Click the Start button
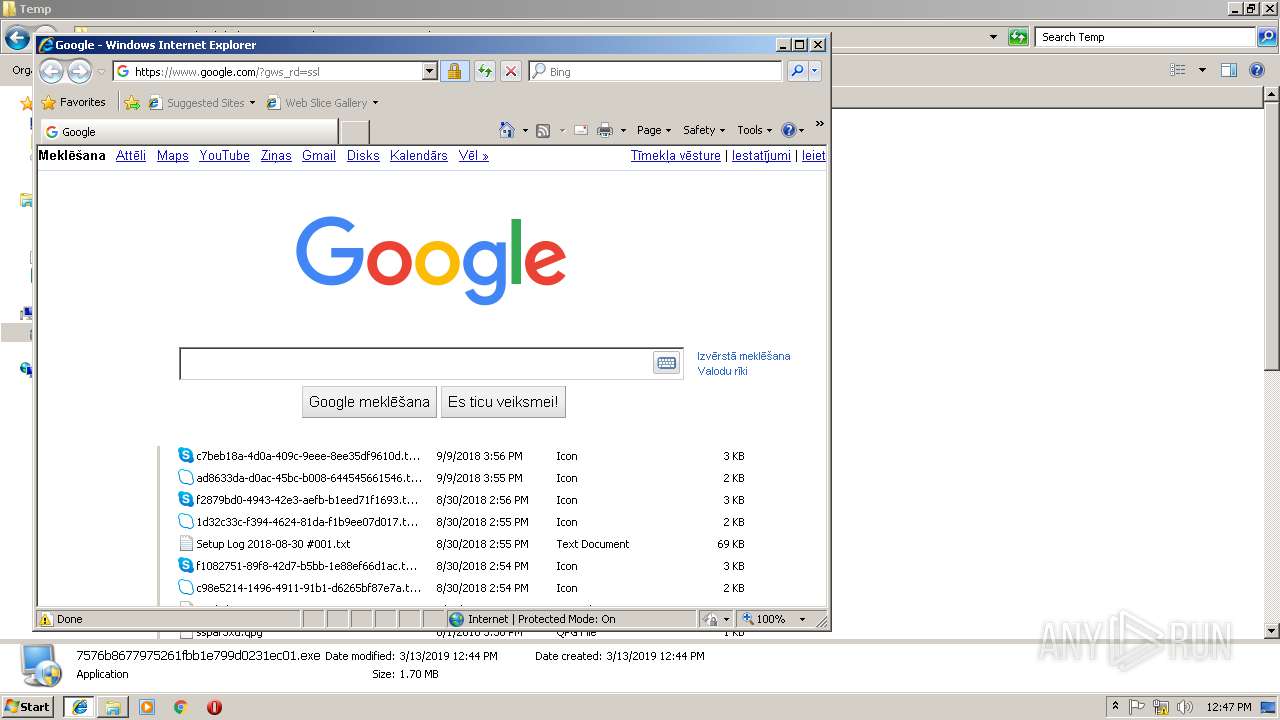1280x720 pixels. [x=28, y=707]
